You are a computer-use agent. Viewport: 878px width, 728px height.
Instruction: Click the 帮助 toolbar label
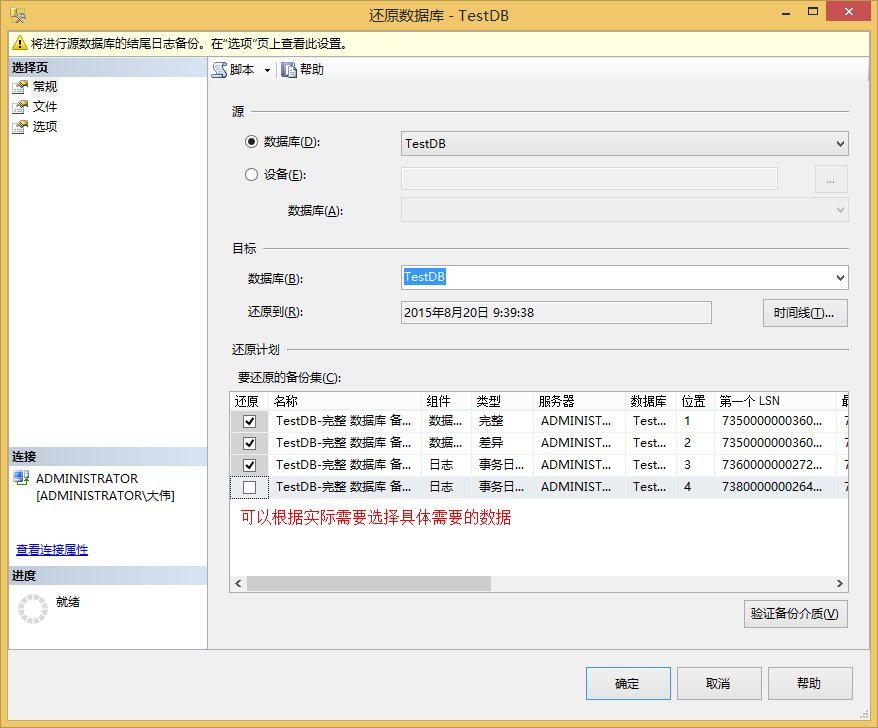pyautogui.click(x=312, y=69)
